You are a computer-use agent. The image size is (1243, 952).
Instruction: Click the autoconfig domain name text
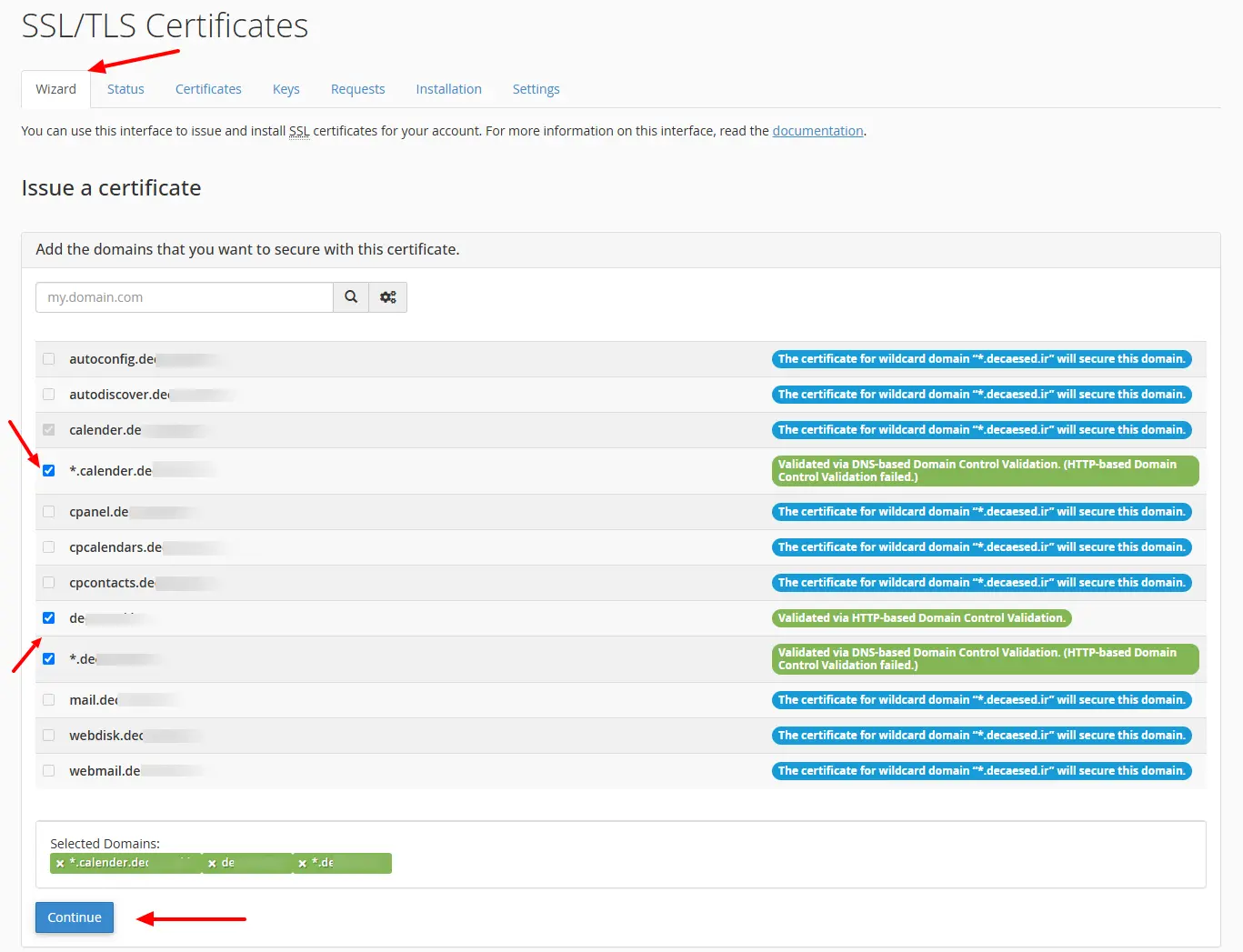[x=113, y=359]
